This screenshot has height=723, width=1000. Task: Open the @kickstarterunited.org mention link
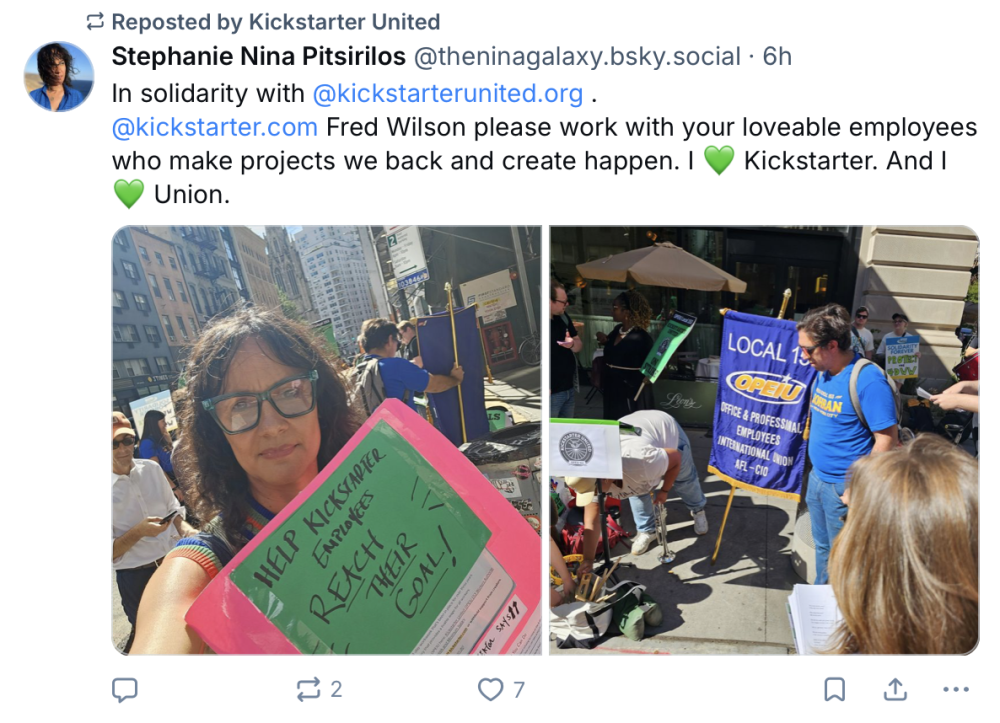[448, 94]
